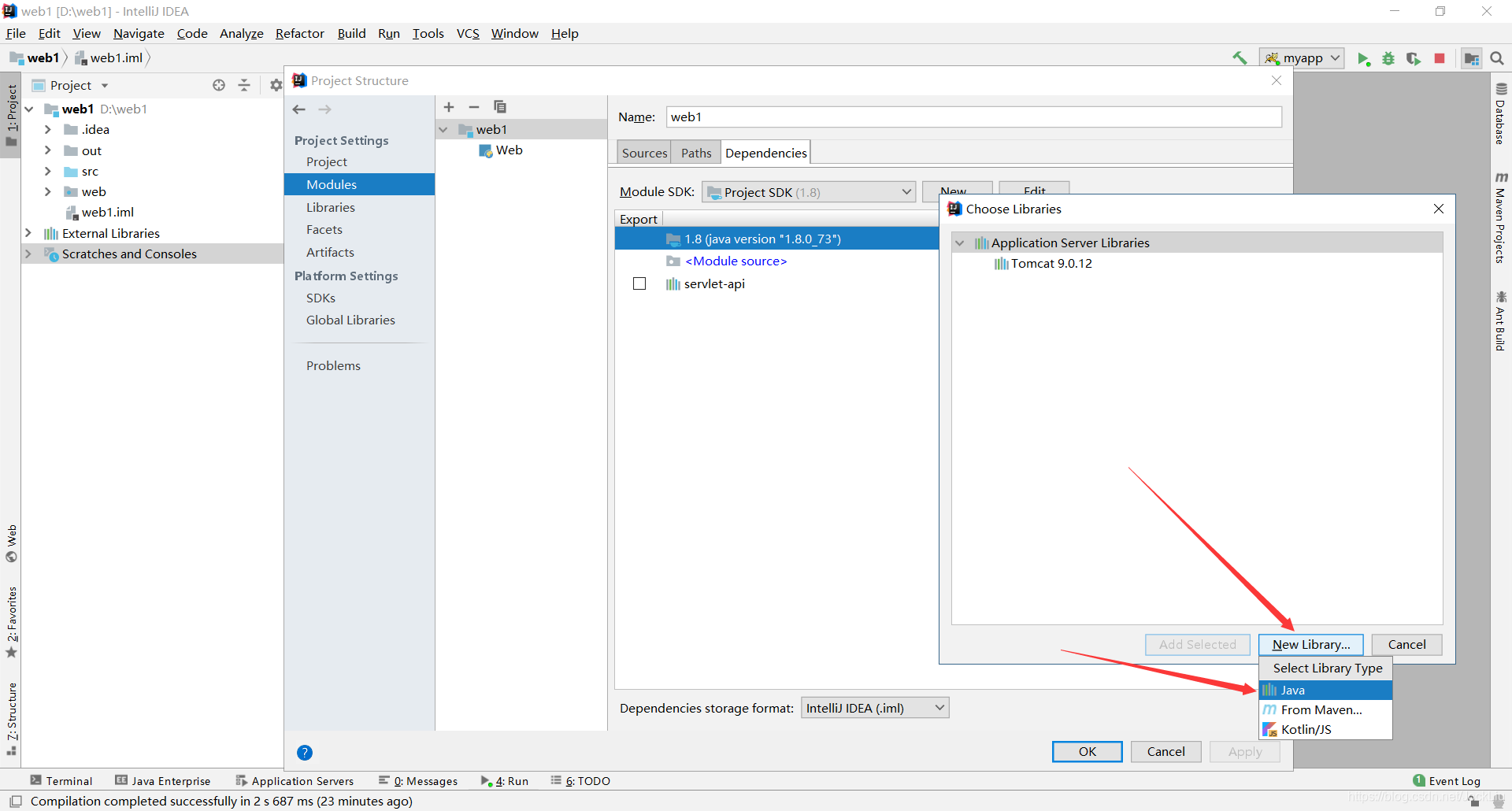
Task: Expand the .idea folder
Action: 48,129
